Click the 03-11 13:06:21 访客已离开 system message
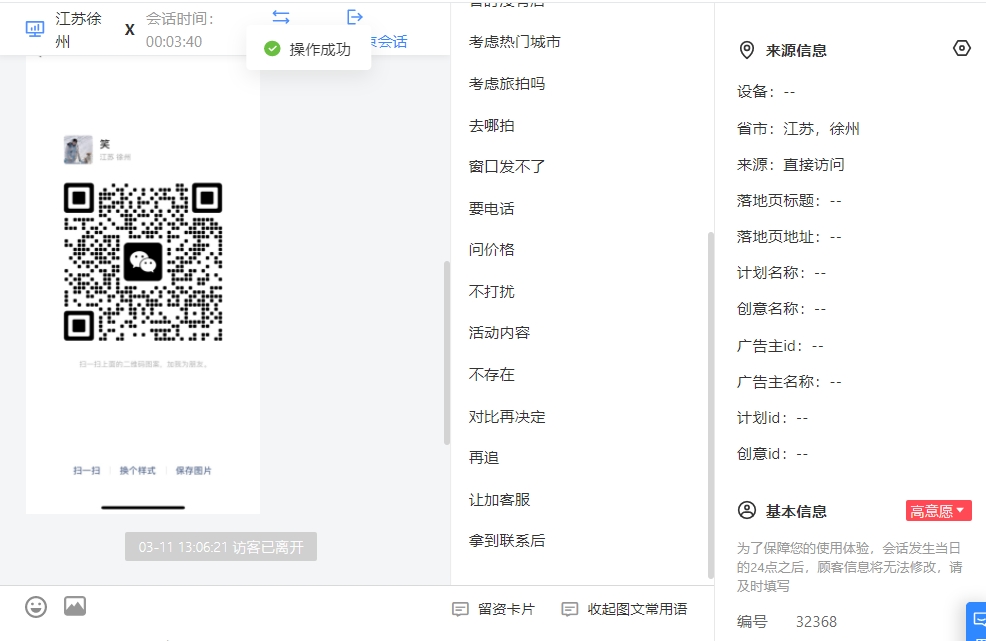The image size is (986, 641). (x=221, y=547)
